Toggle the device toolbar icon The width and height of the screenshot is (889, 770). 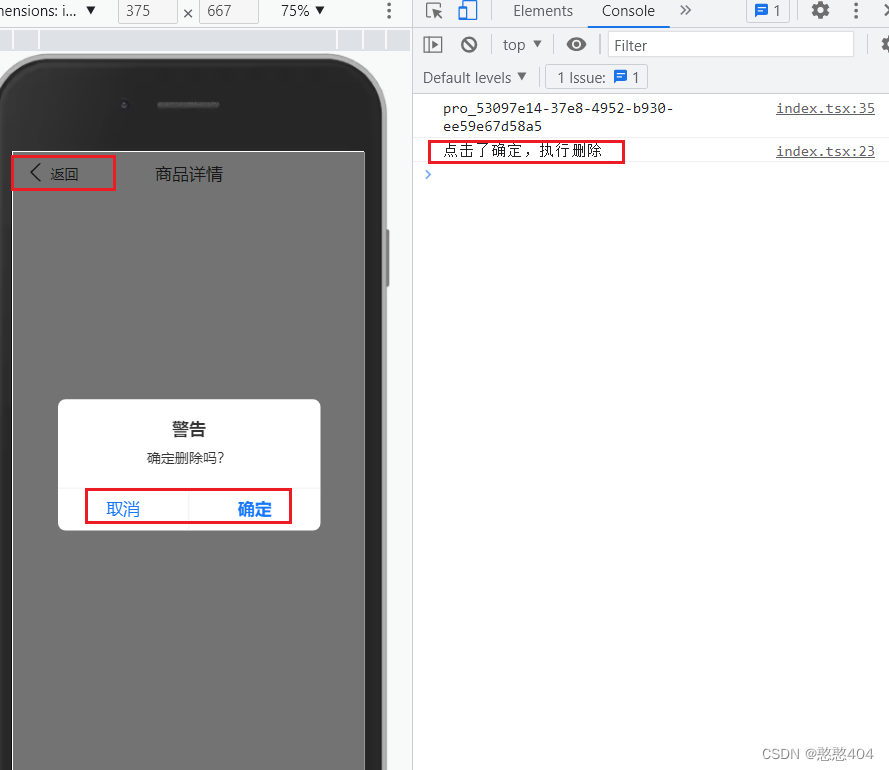pos(467,11)
